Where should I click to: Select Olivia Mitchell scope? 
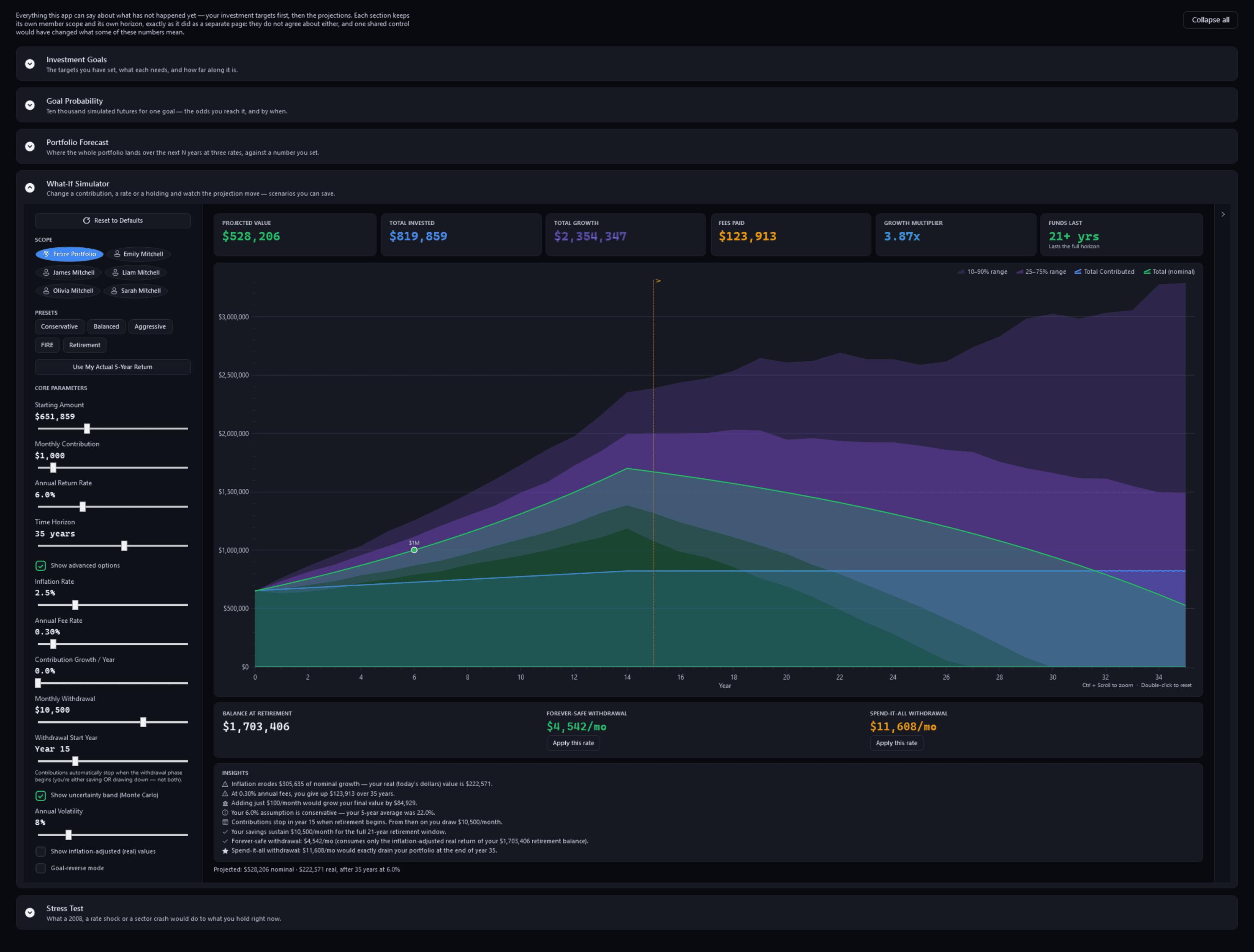68,291
